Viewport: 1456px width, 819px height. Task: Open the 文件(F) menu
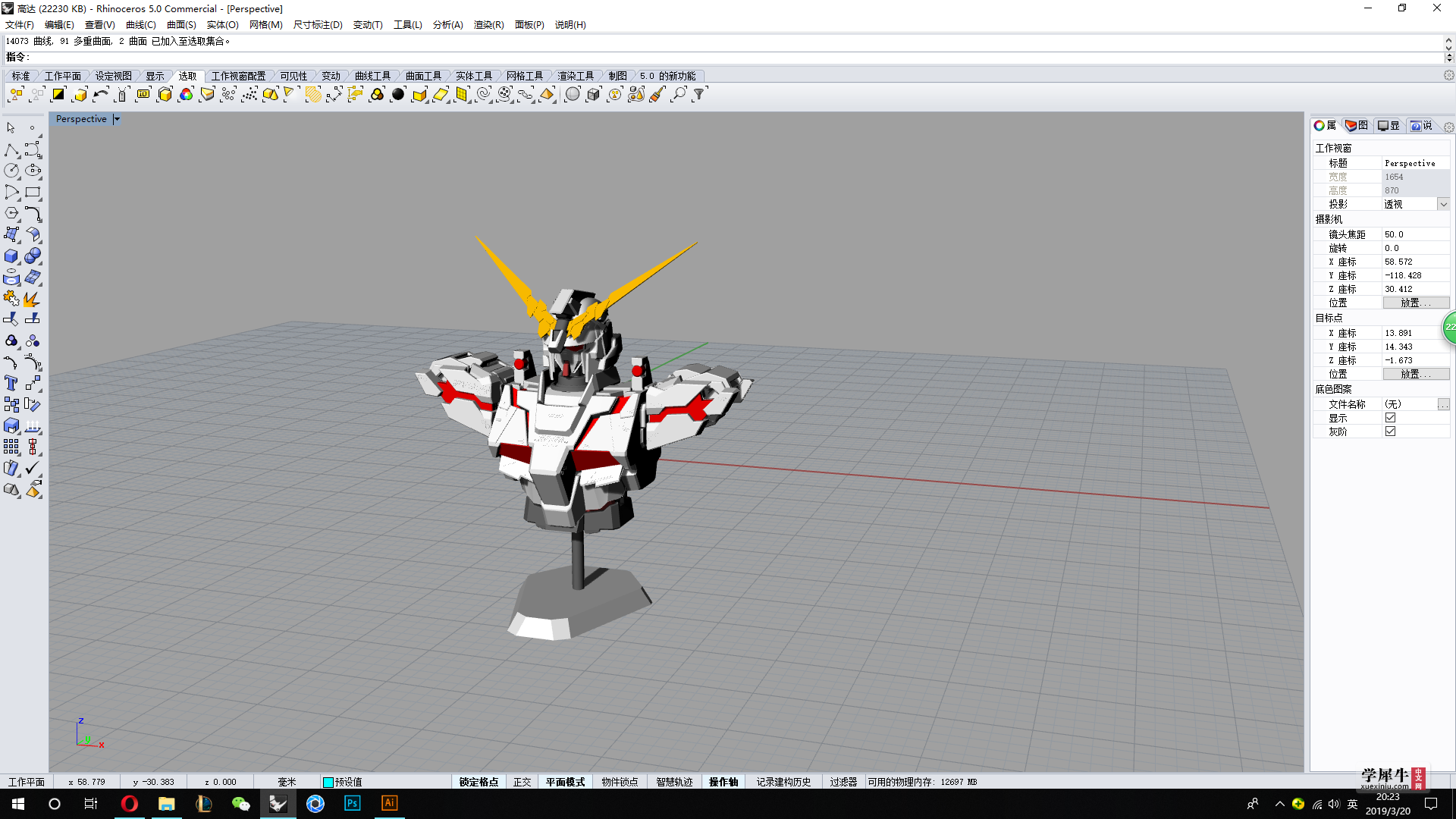(20, 25)
